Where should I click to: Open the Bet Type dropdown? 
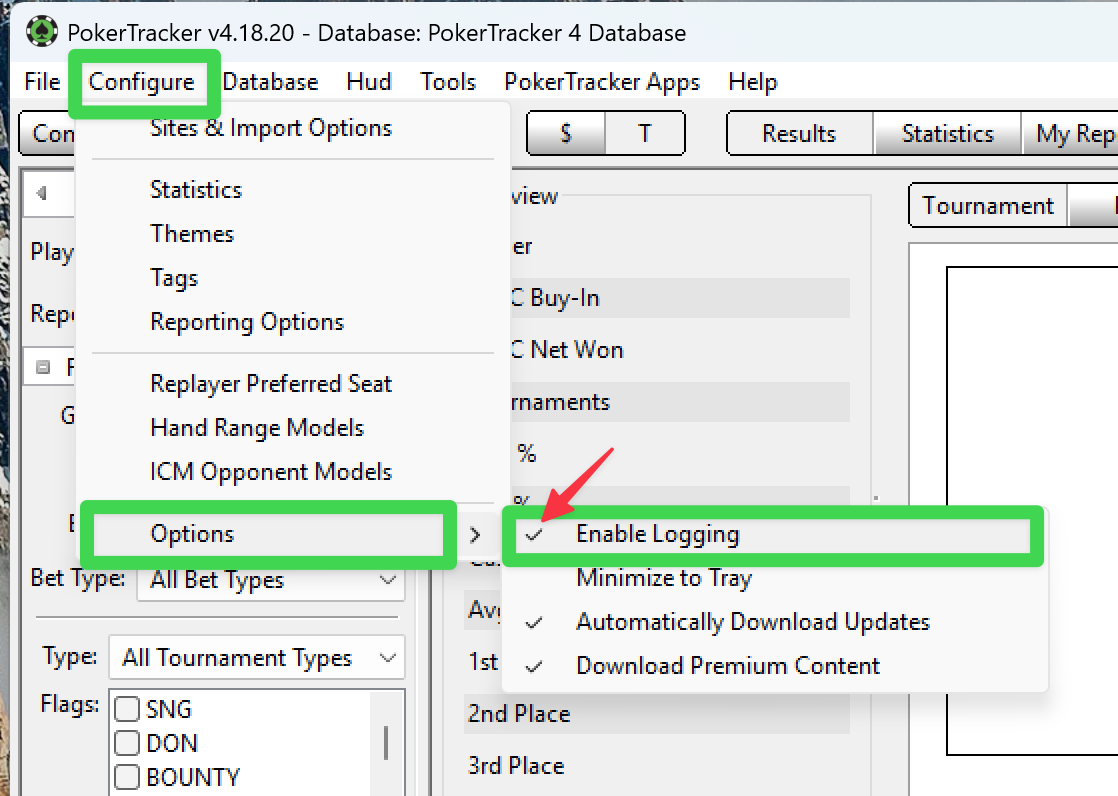(x=271, y=580)
